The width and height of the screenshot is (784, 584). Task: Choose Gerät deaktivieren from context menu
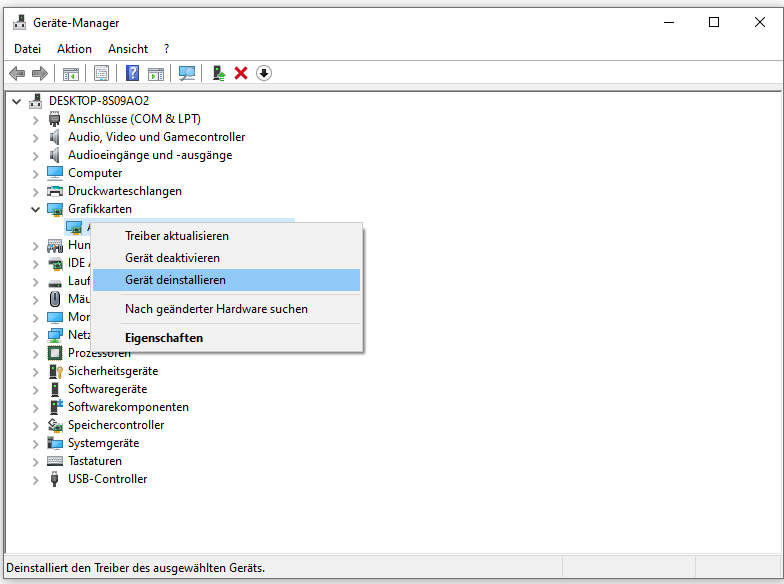click(226, 258)
